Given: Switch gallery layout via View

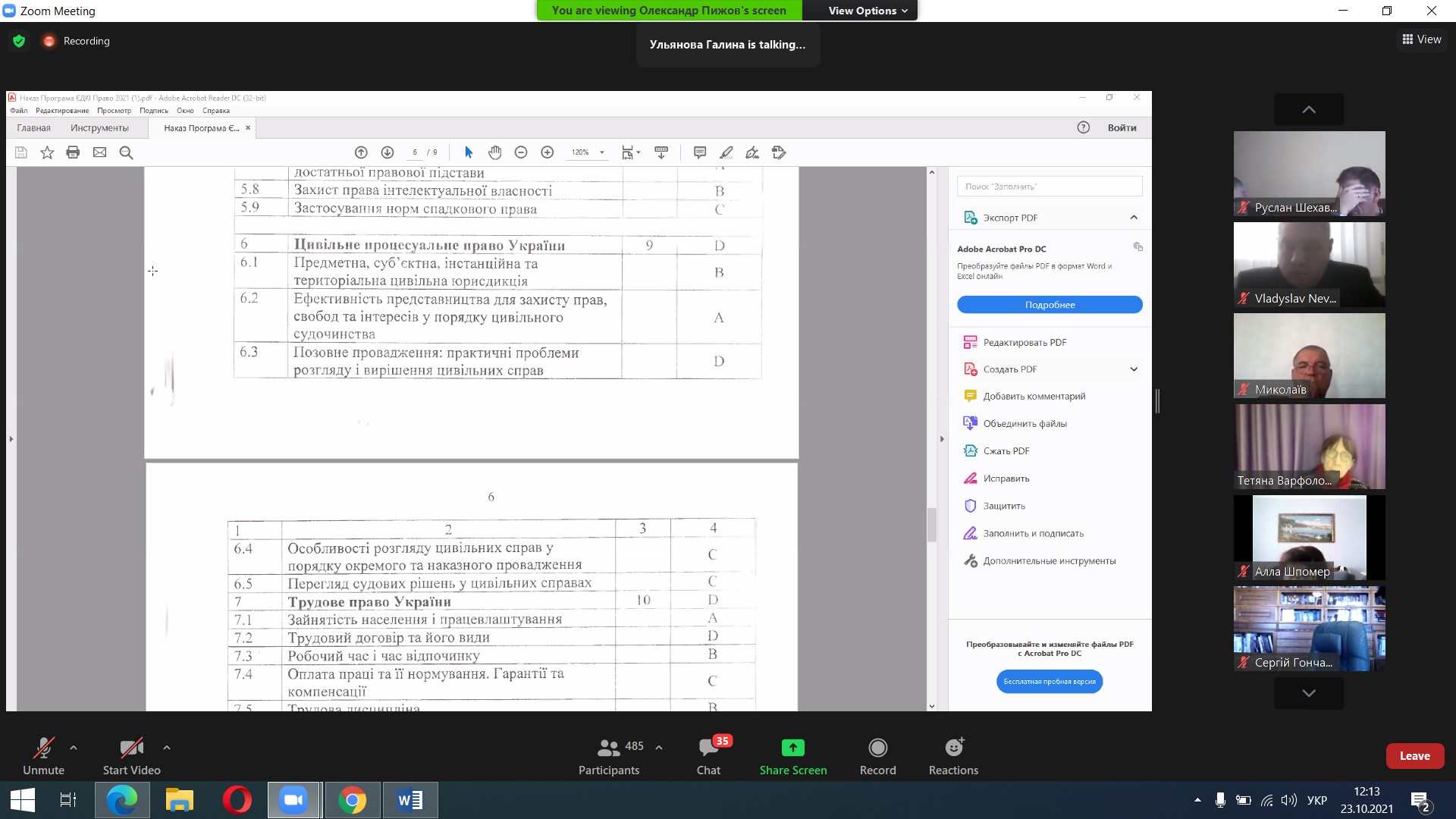Looking at the screenshot, I should click(1421, 39).
